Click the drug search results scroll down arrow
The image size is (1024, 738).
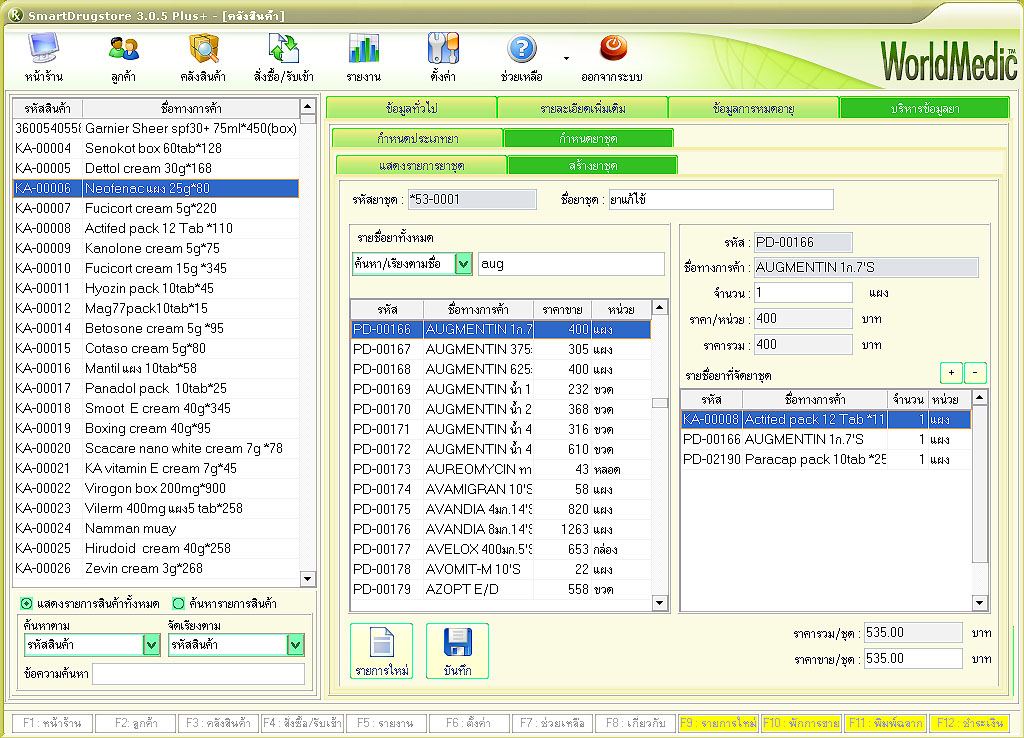click(x=660, y=603)
